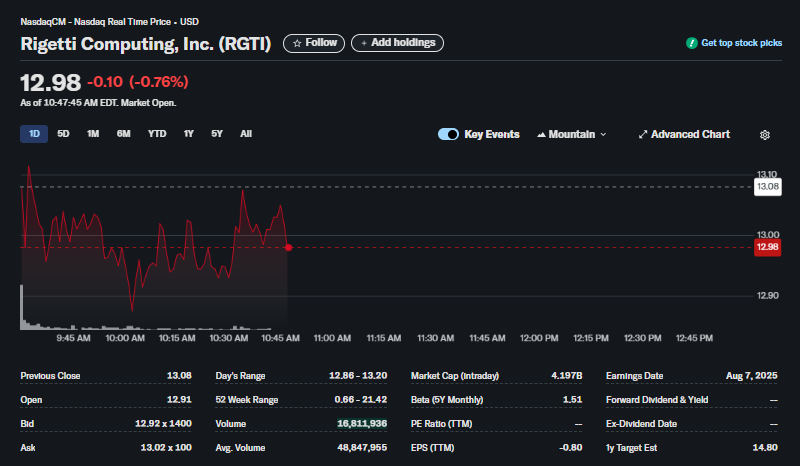The width and height of the screenshot is (800, 466).
Task: Toggle the Key Events switch
Action: (x=448, y=134)
